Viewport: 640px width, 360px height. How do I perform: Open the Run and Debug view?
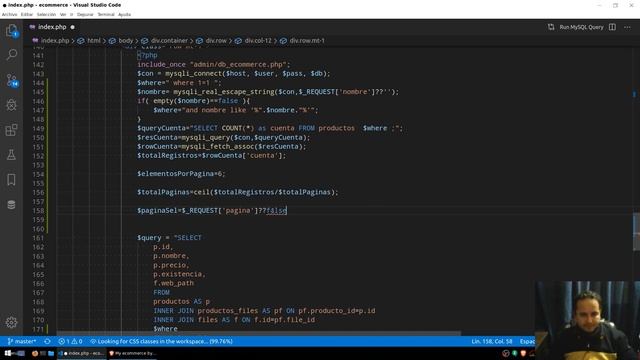(x=11, y=105)
